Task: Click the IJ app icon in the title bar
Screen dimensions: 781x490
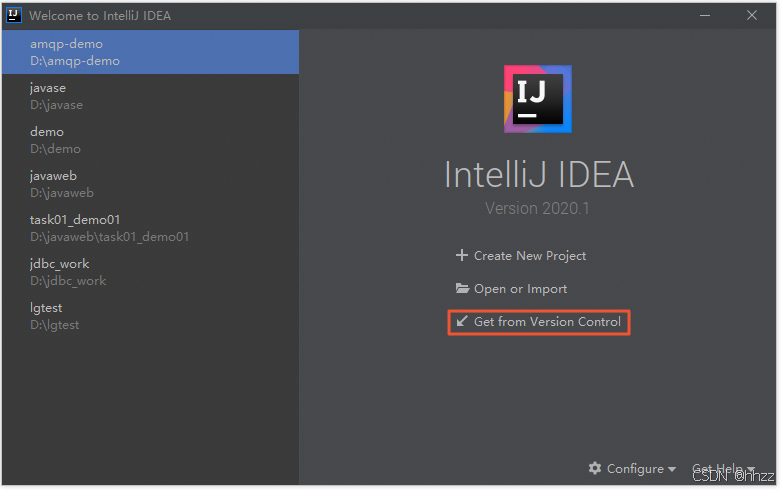Action: pyautogui.click(x=13, y=15)
